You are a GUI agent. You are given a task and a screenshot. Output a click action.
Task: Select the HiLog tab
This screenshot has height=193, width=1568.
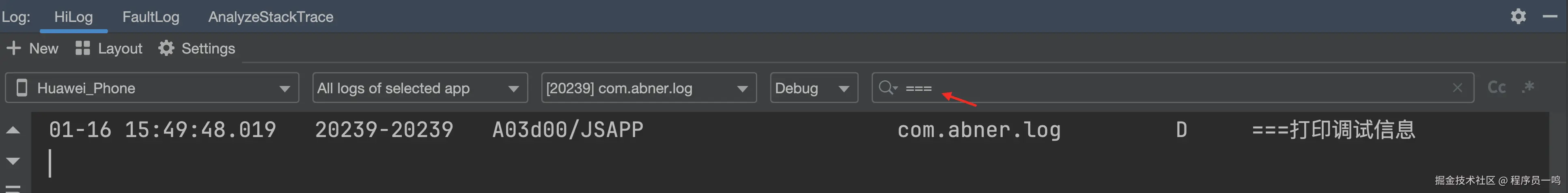click(x=74, y=17)
